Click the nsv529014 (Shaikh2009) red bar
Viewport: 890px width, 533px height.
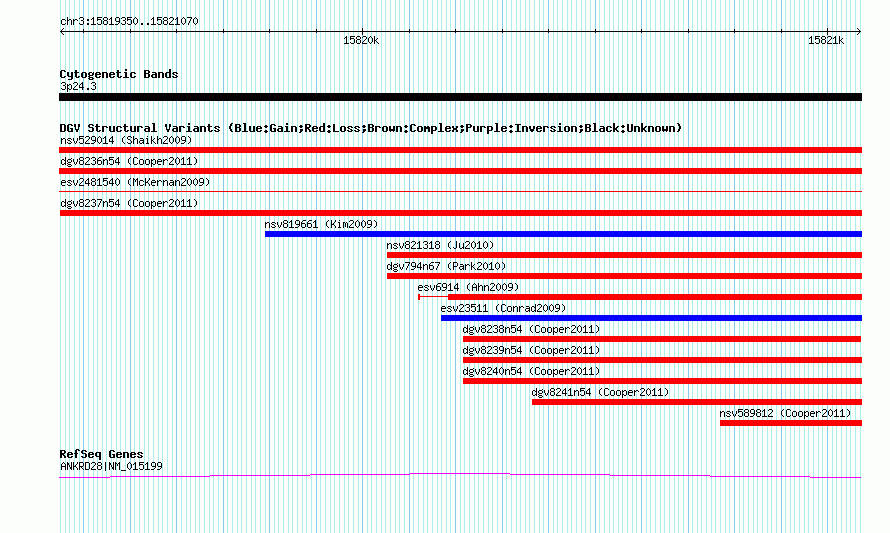point(460,150)
